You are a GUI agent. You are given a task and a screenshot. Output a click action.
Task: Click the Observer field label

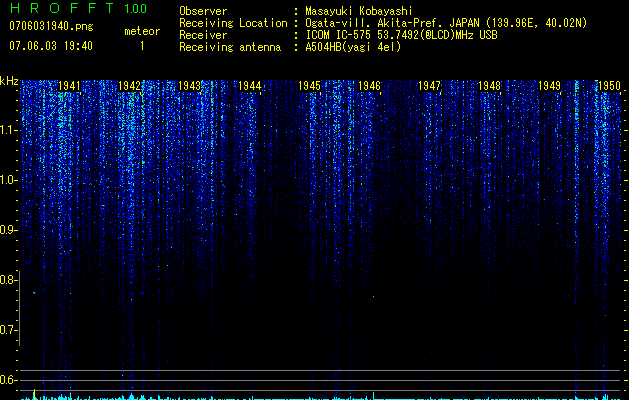pyautogui.click(x=203, y=11)
